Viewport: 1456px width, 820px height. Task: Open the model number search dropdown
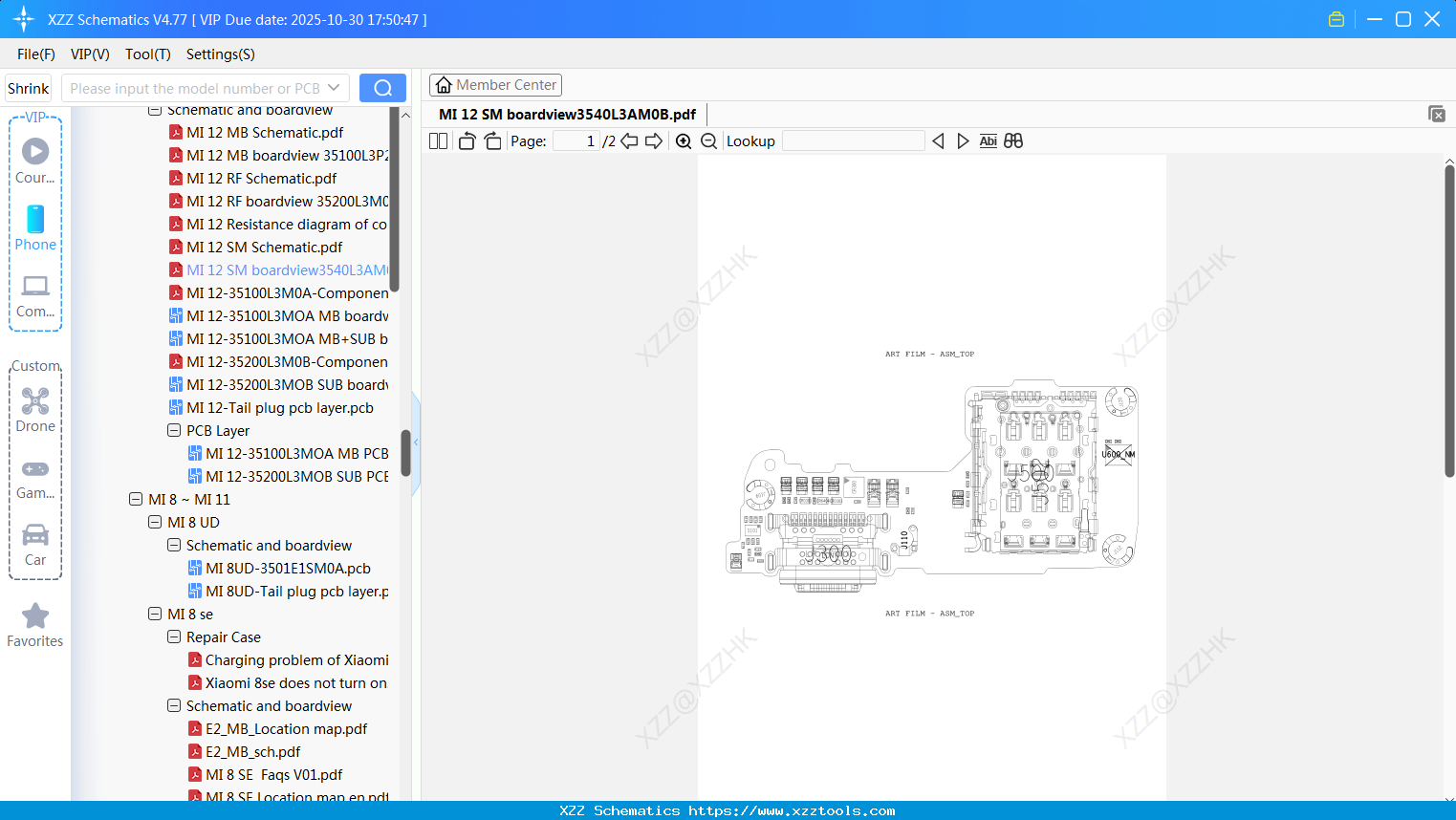point(334,87)
